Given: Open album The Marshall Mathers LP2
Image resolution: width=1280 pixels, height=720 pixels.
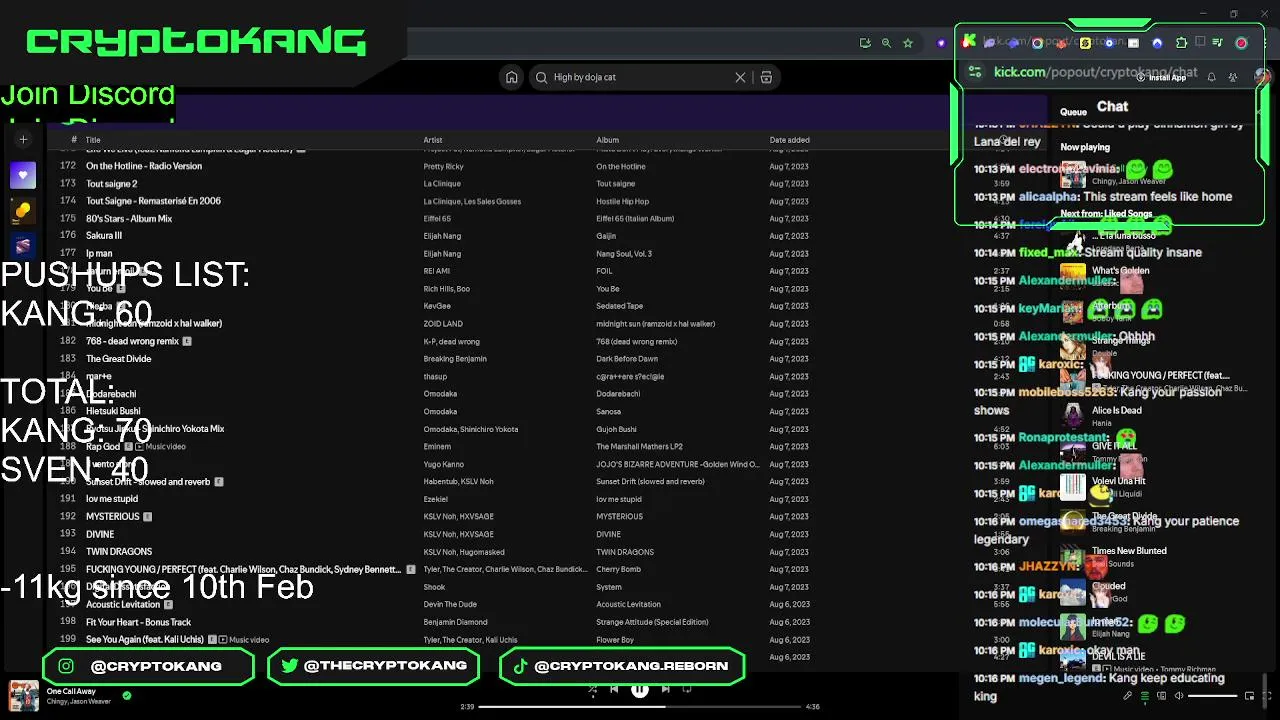Looking at the screenshot, I should click(639, 447).
